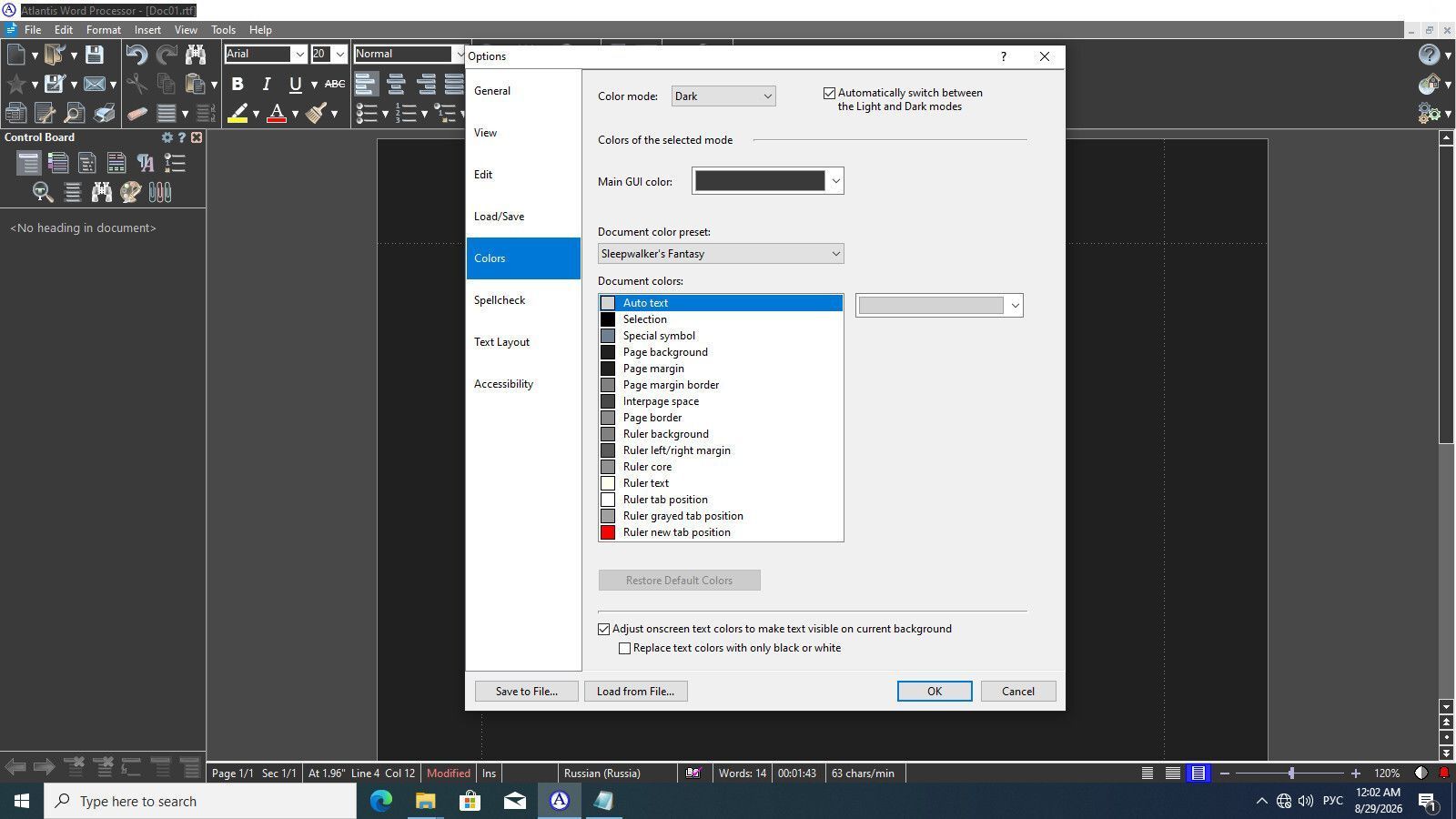Confirm the dialog with OK
The height and width of the screenshot is (819, 1456).
point(935,692)
